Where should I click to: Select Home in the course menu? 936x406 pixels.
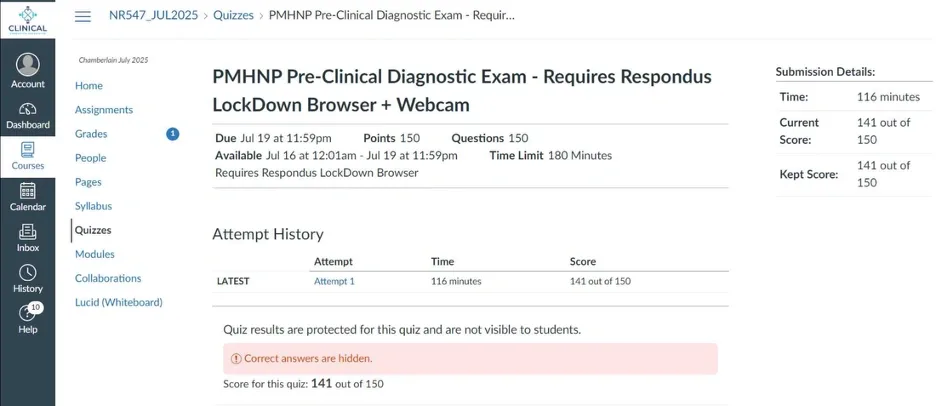89,86
